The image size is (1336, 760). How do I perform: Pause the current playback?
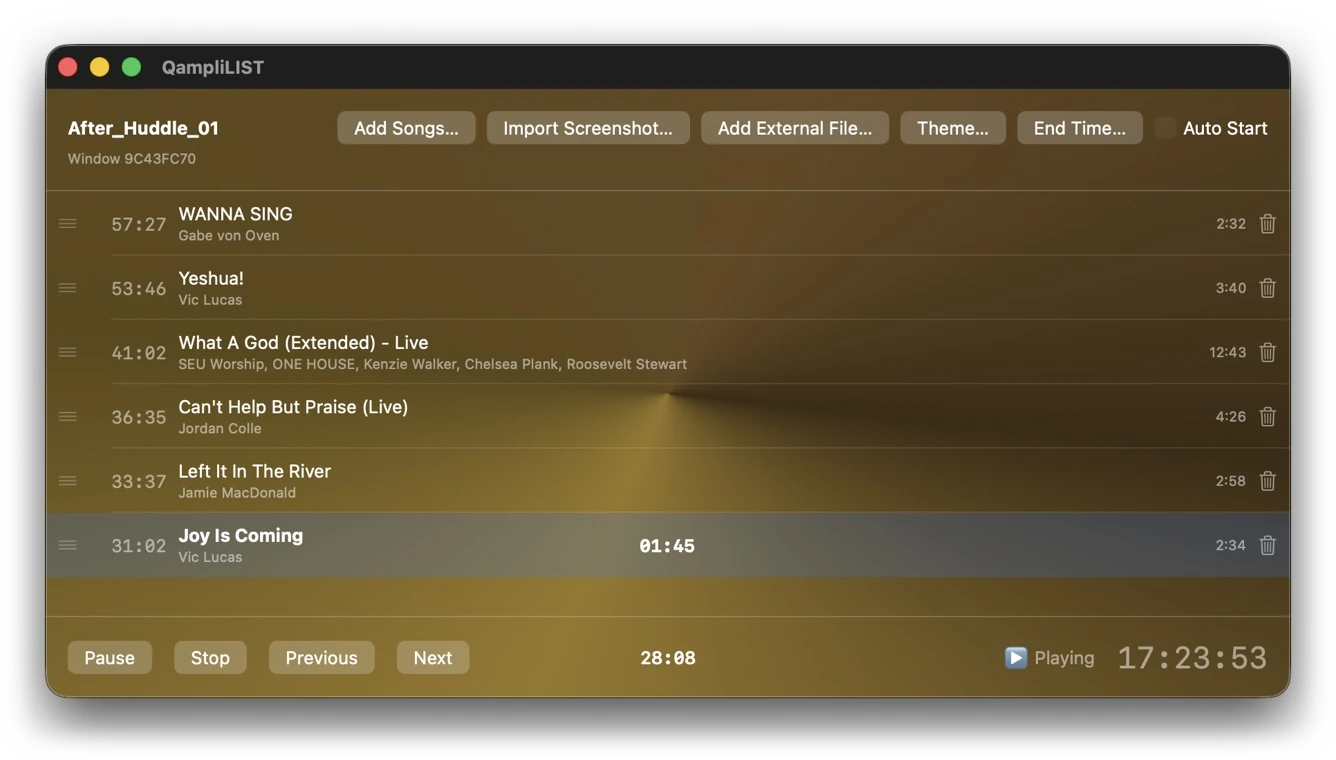pos(110,658)
